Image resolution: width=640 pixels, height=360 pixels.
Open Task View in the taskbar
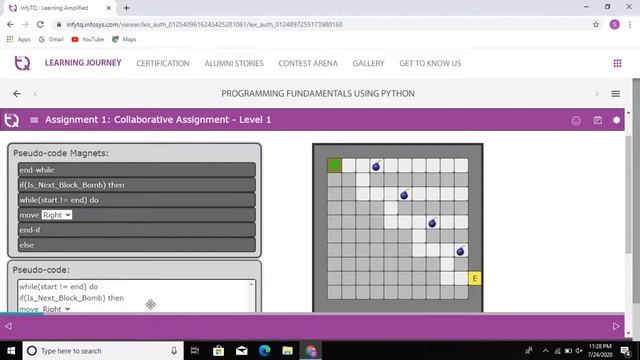(195, 351)
